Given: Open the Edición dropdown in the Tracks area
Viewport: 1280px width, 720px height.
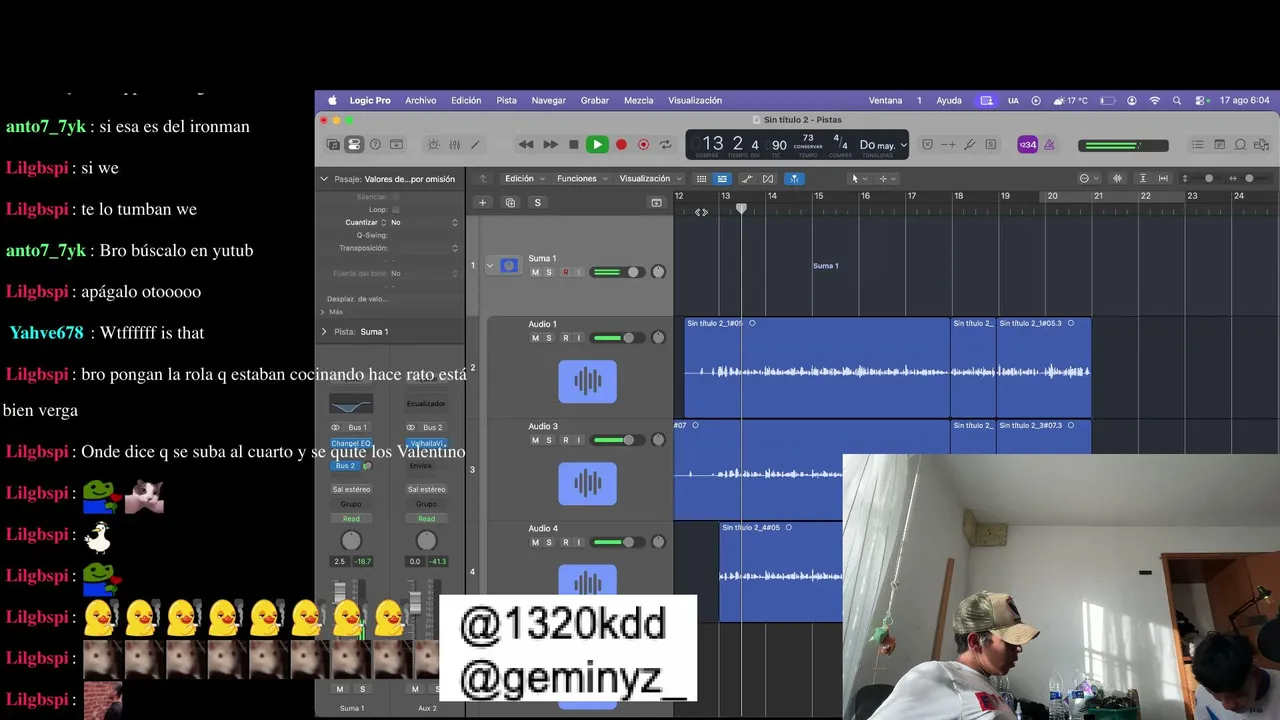Looking at the screenshot, I should (525, 179).
